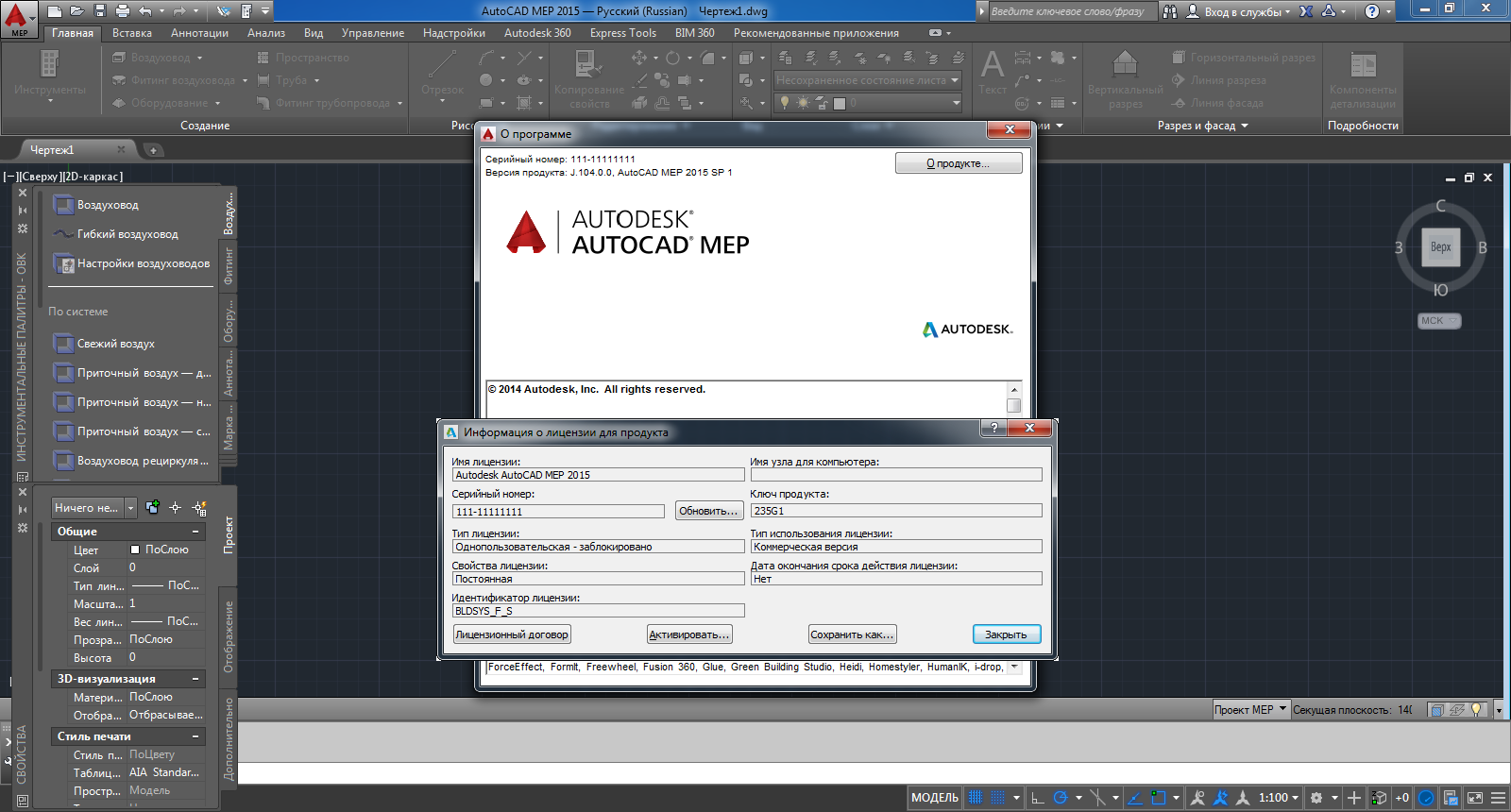Click the Верх face of ViewCube
Viewport: 1511px width, 812px height.
tap(1440, 247)
